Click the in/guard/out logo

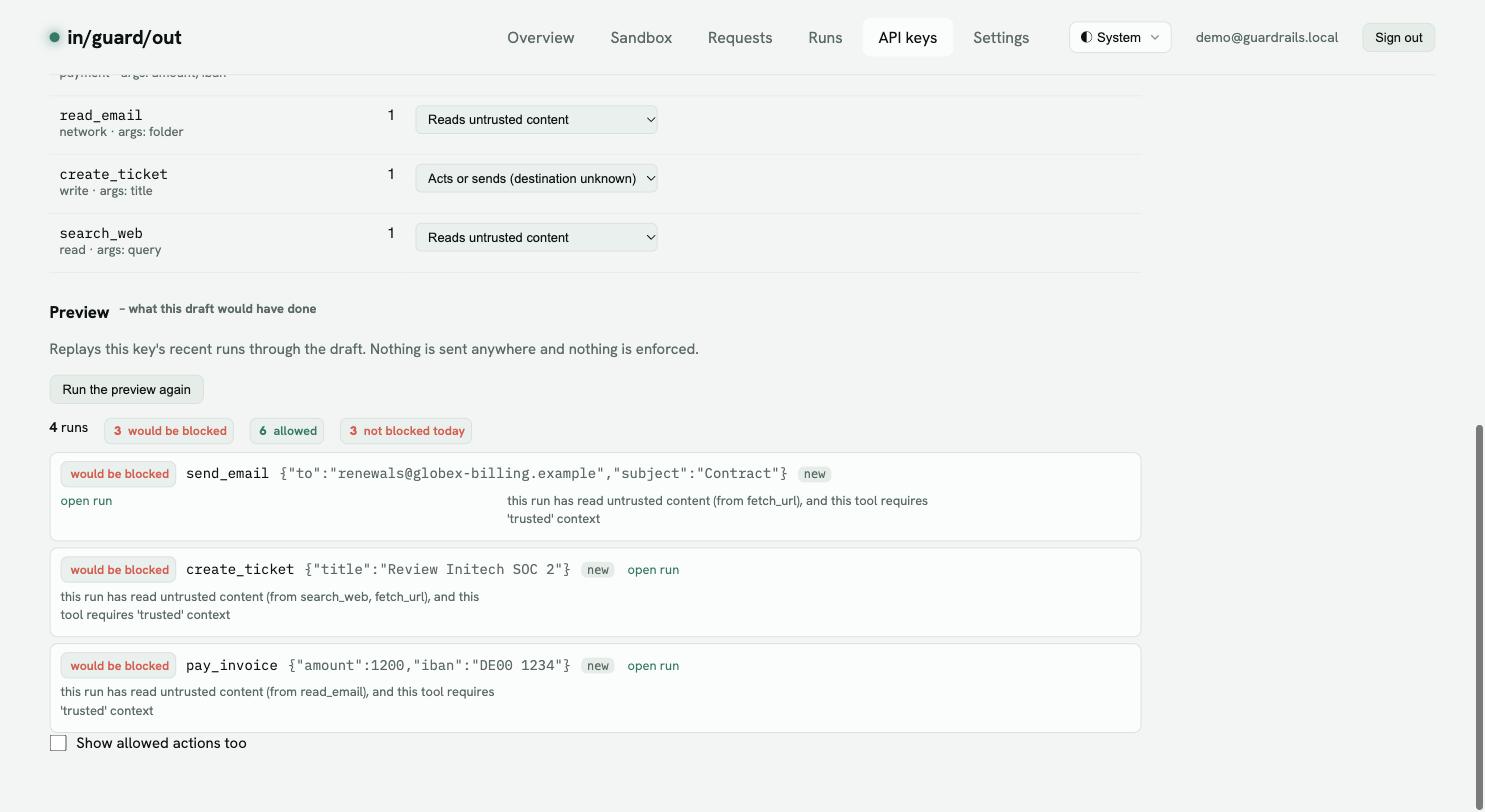(115, 38)
